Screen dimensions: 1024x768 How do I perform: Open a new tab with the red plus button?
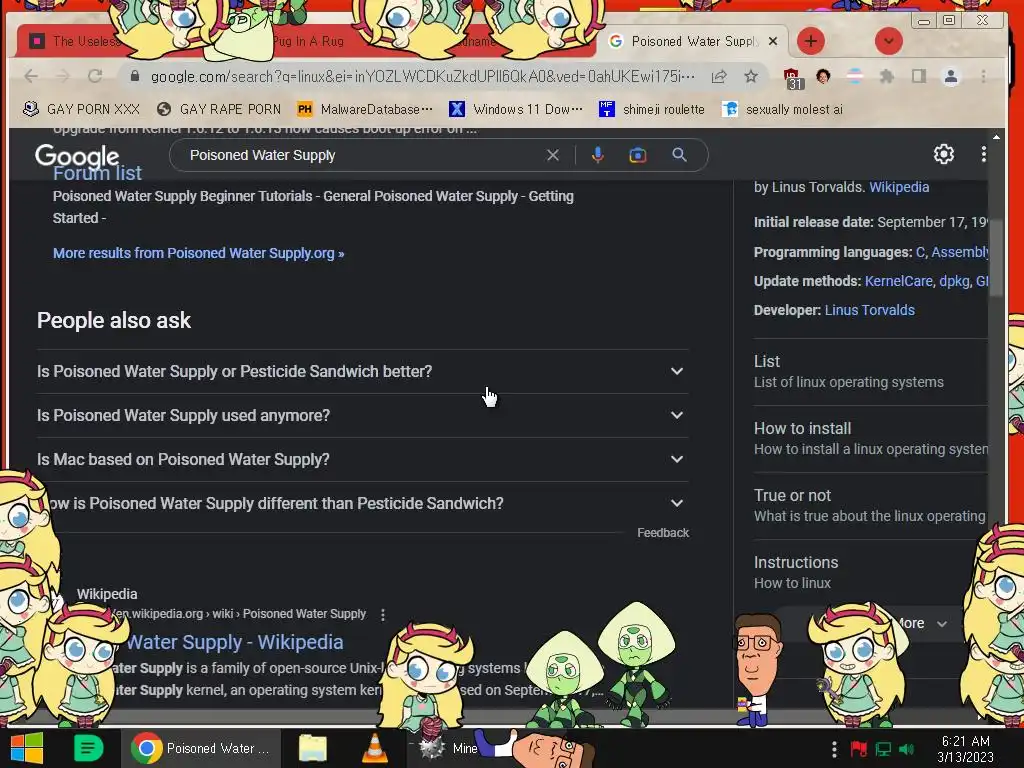(x=810, y=41)
